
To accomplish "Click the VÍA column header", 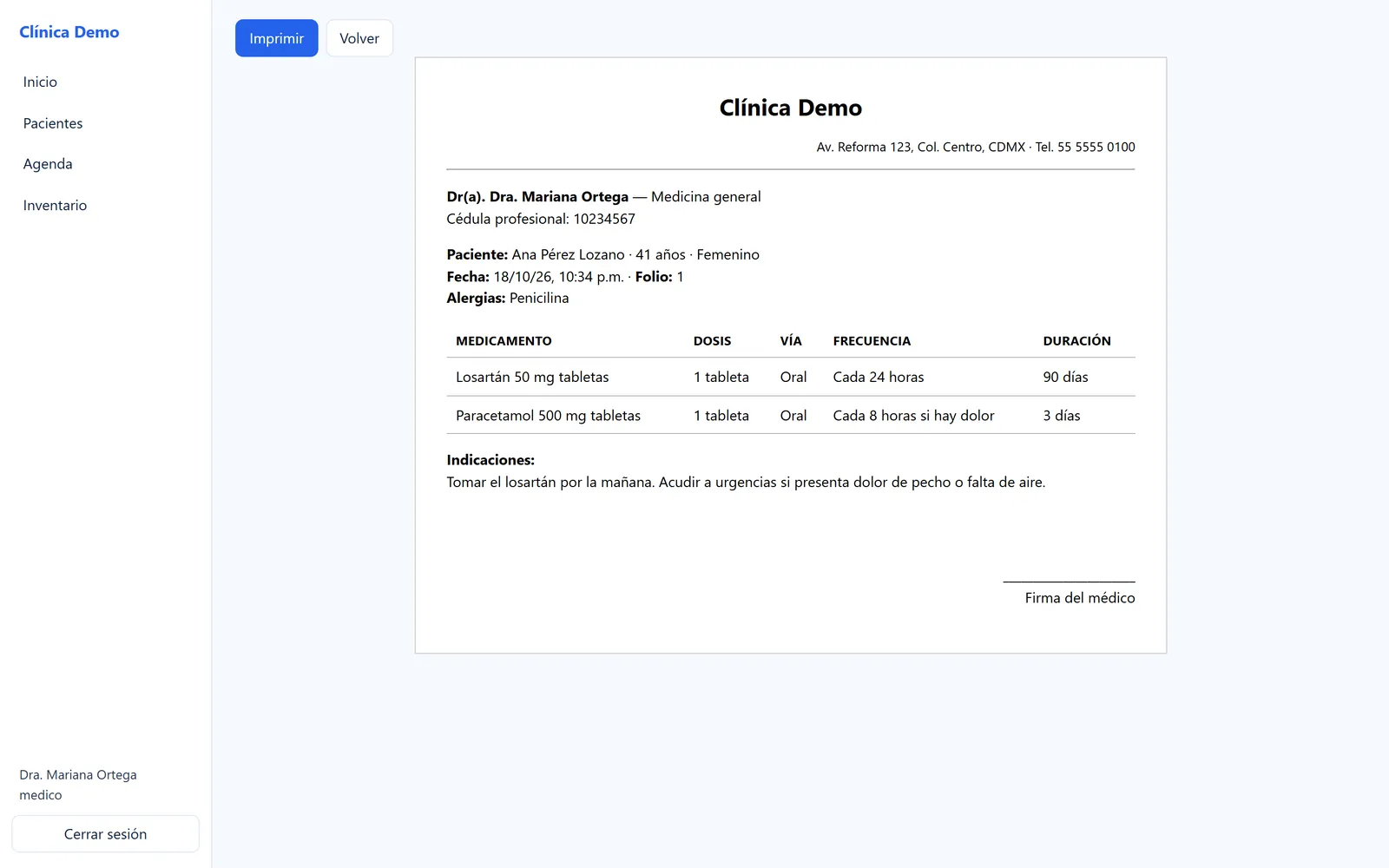I will tap(791, 341).
